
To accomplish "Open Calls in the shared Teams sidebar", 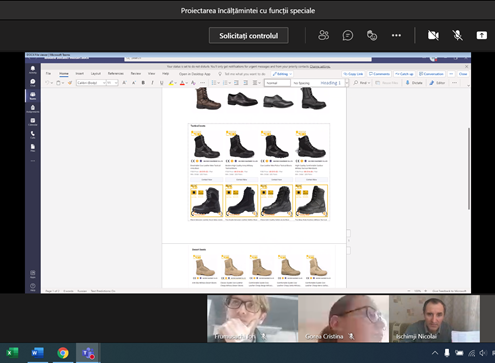I will [33, 135].
